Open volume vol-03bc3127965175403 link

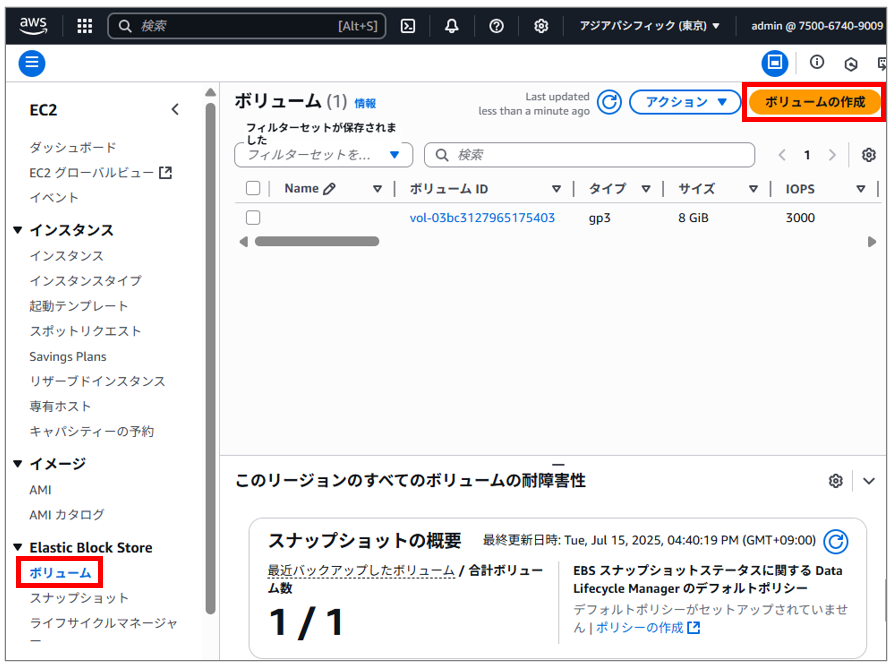pyautogui.click(x=482, y=217)
